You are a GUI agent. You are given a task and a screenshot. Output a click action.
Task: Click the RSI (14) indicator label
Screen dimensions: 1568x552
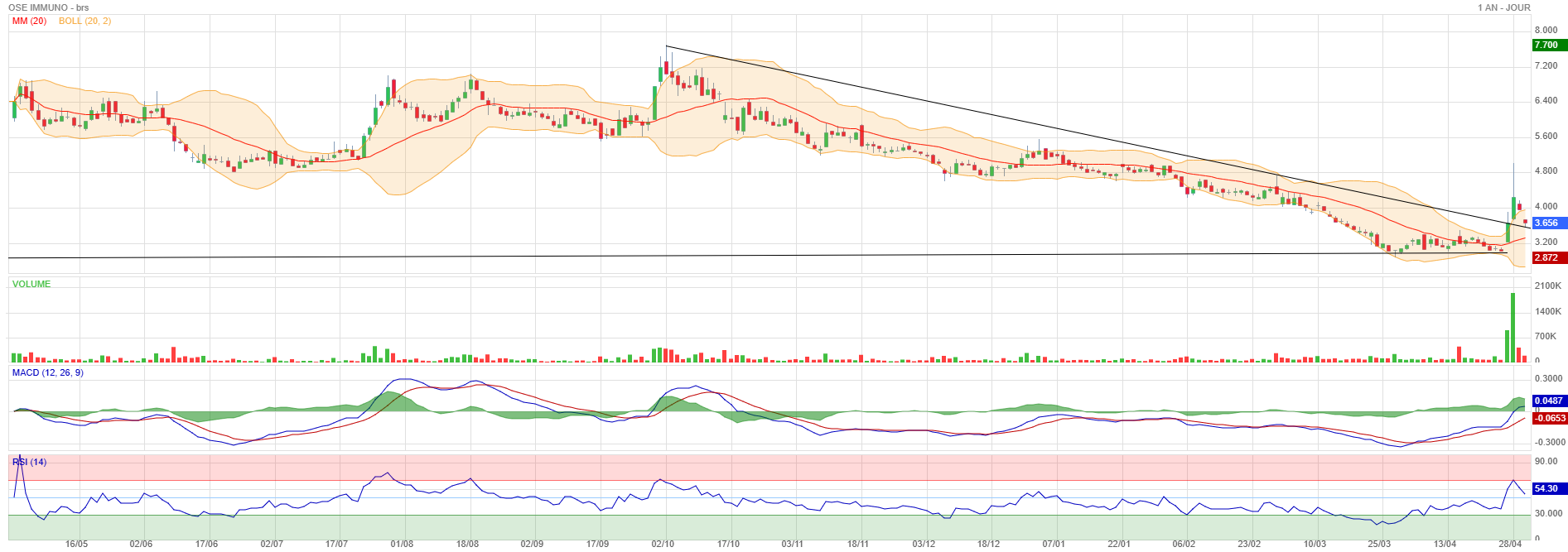tap(30, 462)
